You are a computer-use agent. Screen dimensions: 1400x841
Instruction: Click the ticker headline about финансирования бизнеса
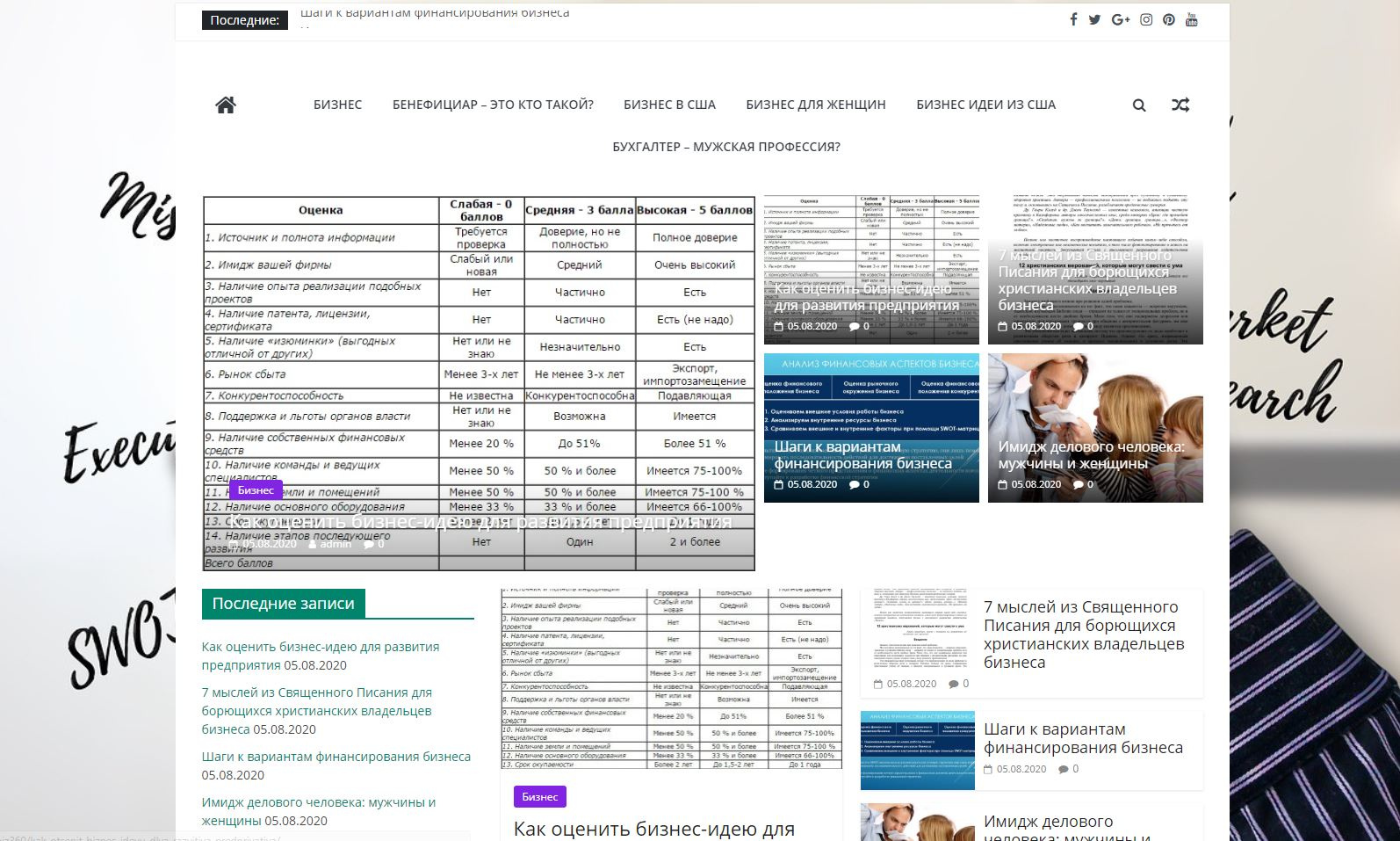435,12
